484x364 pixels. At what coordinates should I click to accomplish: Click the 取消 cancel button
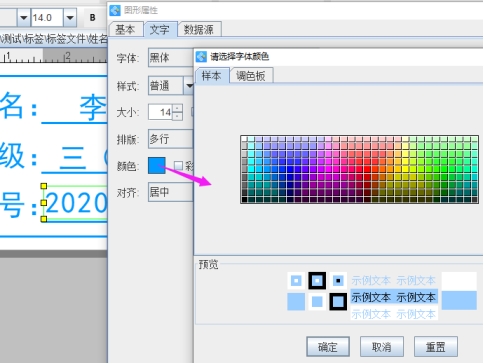[x=382, y=347]
